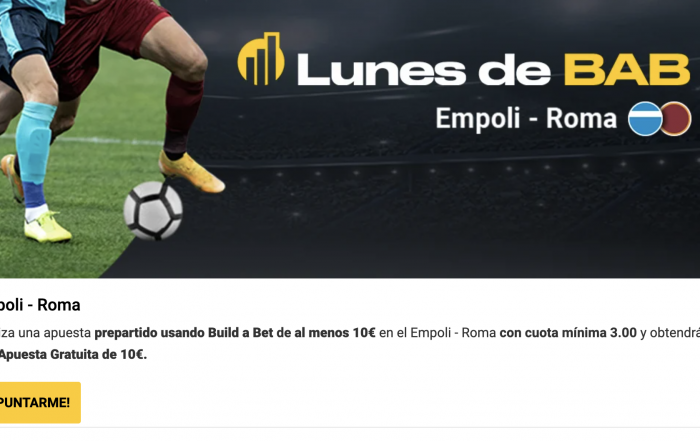The width and height of the screenshot is (700, 441).
Task: Click the 'Empoli - Roma' text in the banner
Action: tap(526, 119)
